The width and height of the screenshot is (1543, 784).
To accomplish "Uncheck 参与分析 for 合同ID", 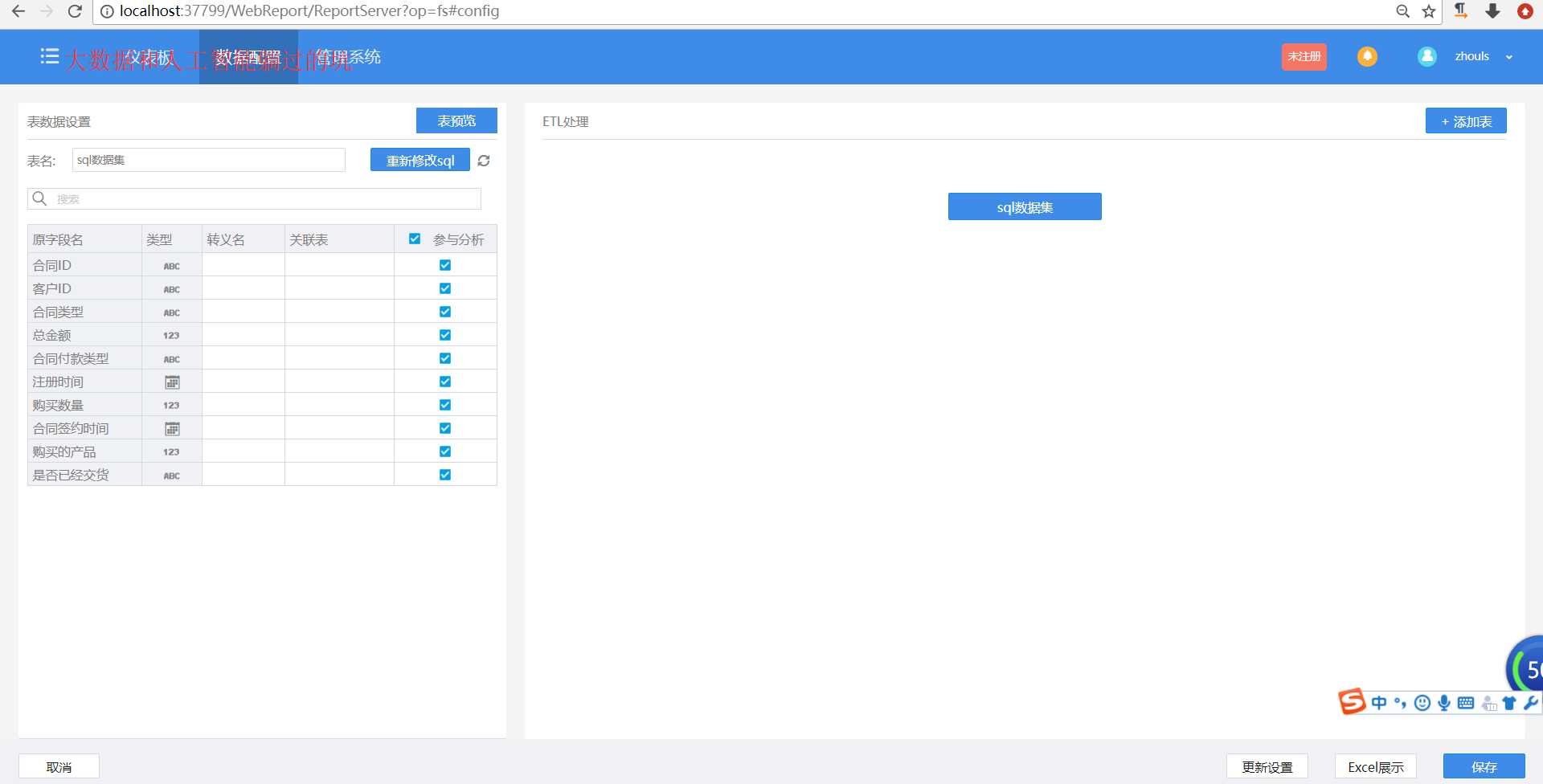I will pyautogui.click(x=445, y=265).
